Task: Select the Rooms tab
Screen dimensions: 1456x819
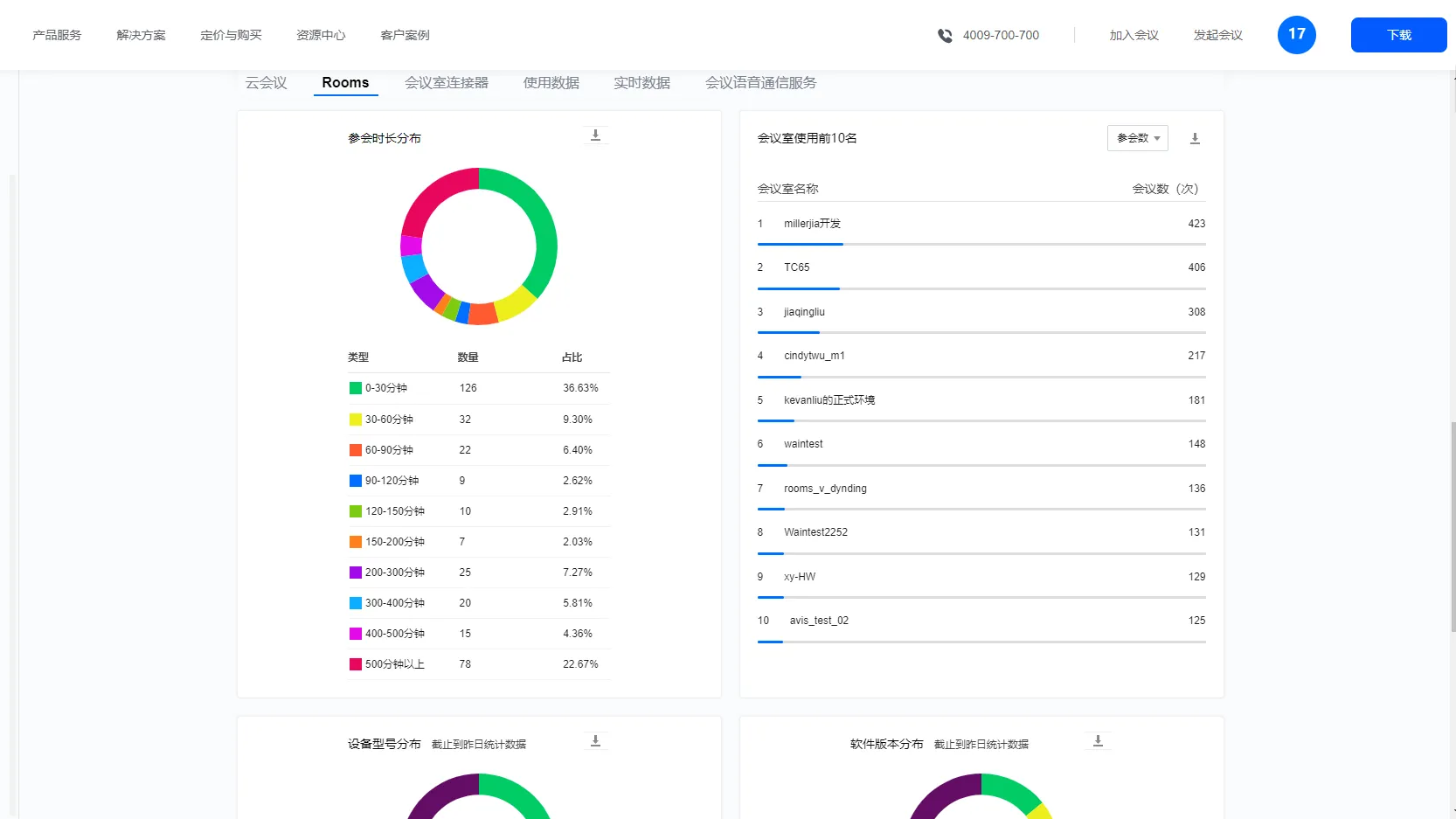Action: click(345, 82)
